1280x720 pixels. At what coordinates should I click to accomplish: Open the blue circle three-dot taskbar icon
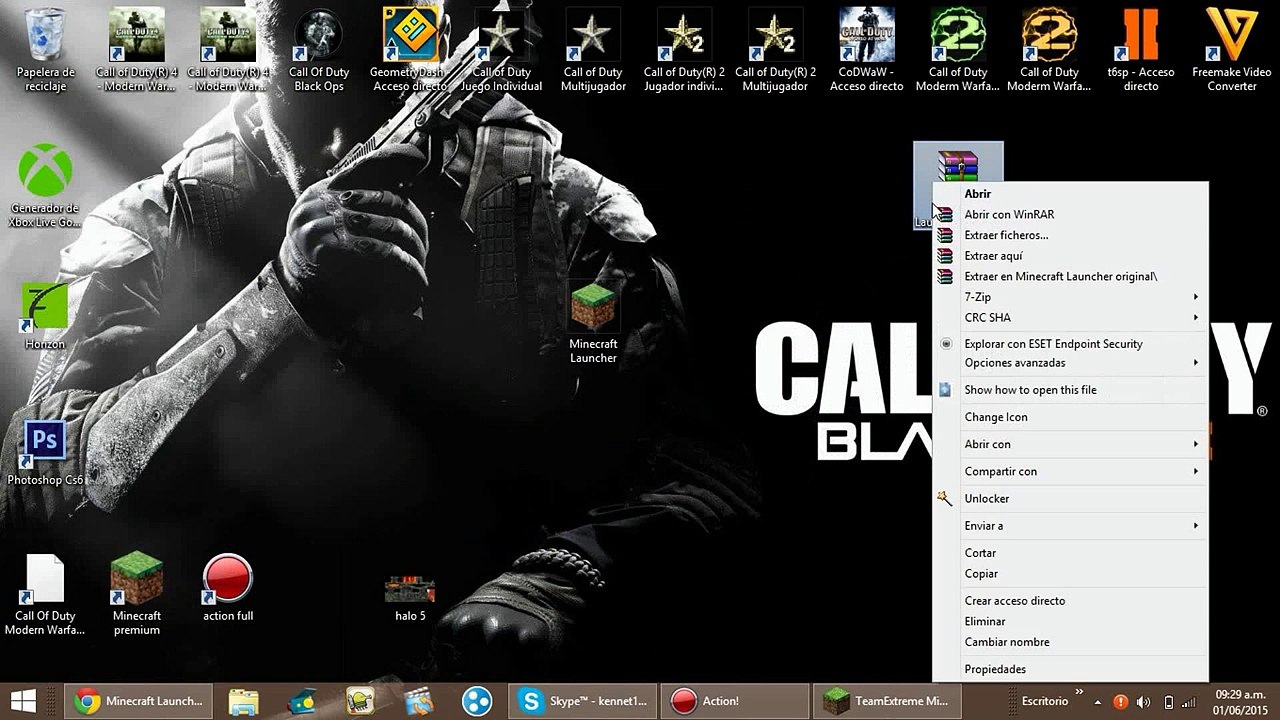[477, 701]
